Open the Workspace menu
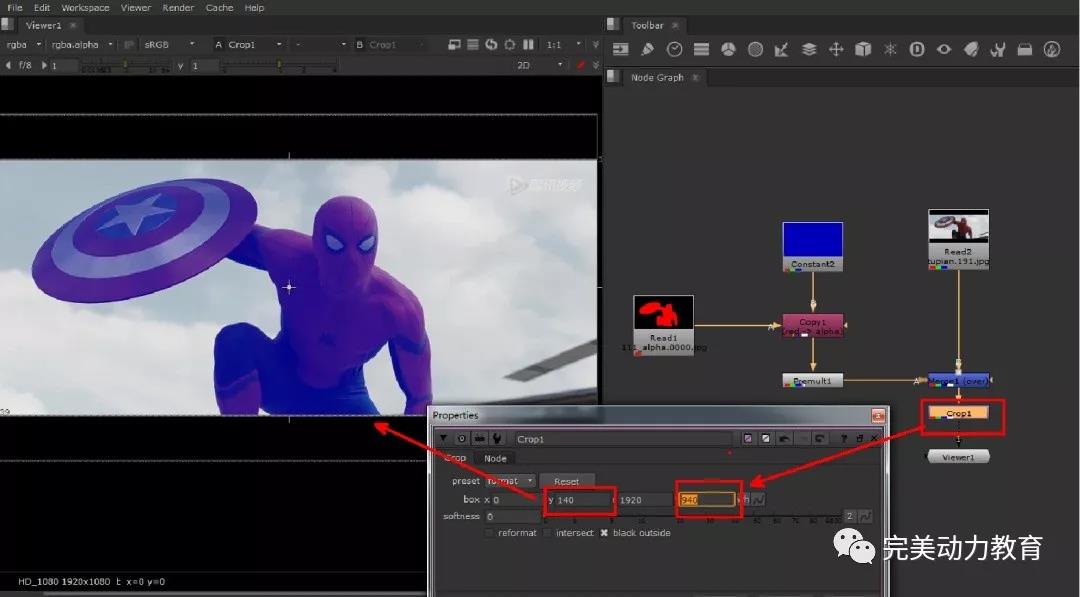The image size is (1080, 597). tap(85, 8)
